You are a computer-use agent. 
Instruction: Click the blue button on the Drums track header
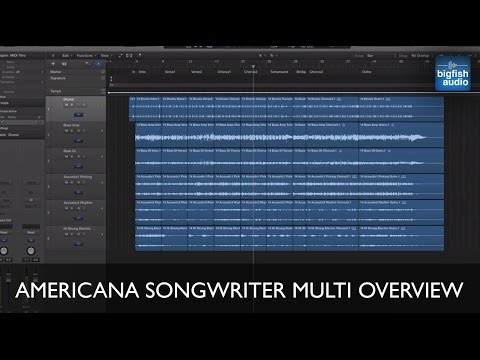tap(78, 115)
